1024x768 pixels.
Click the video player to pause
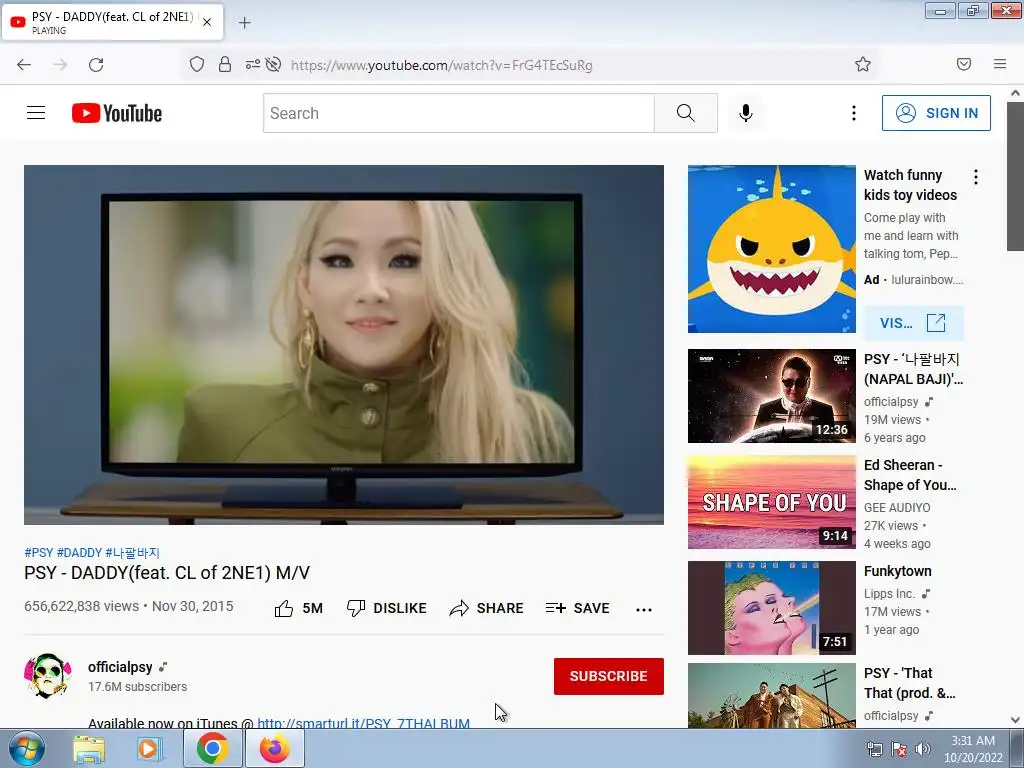[x=344, y=345]
